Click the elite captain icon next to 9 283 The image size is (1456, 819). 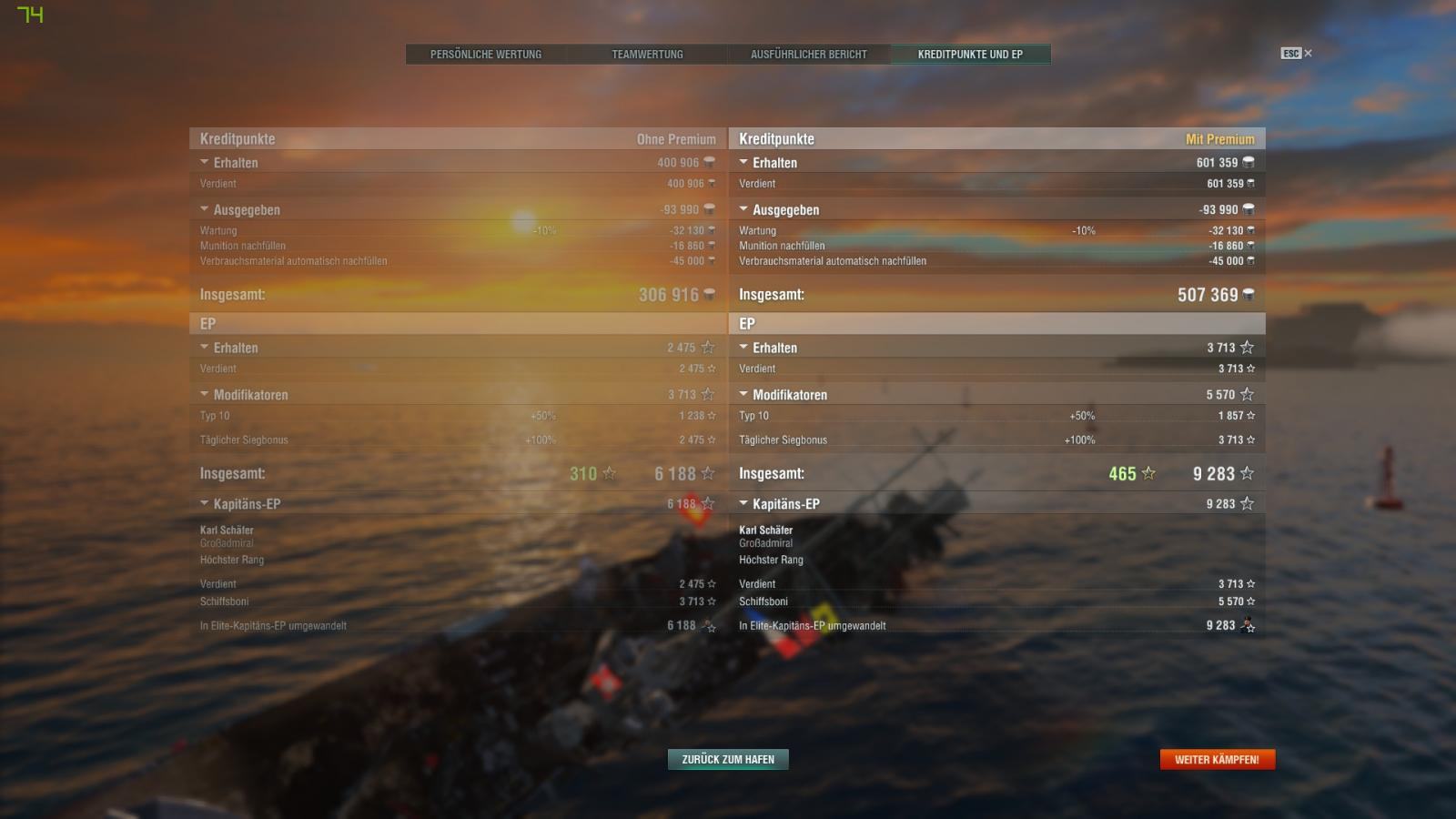1248,625
